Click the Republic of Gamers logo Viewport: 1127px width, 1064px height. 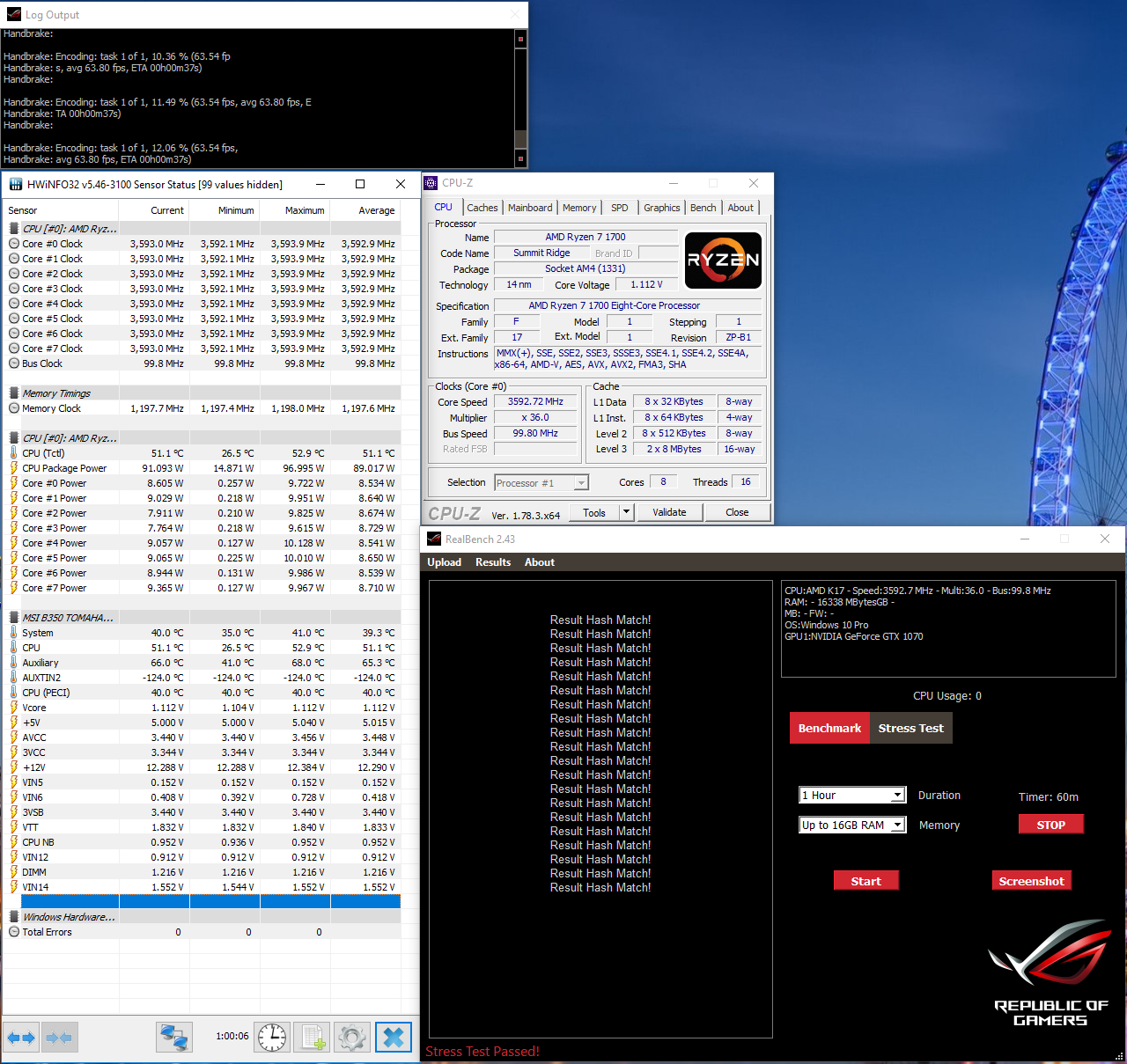tap(1051, 973)
